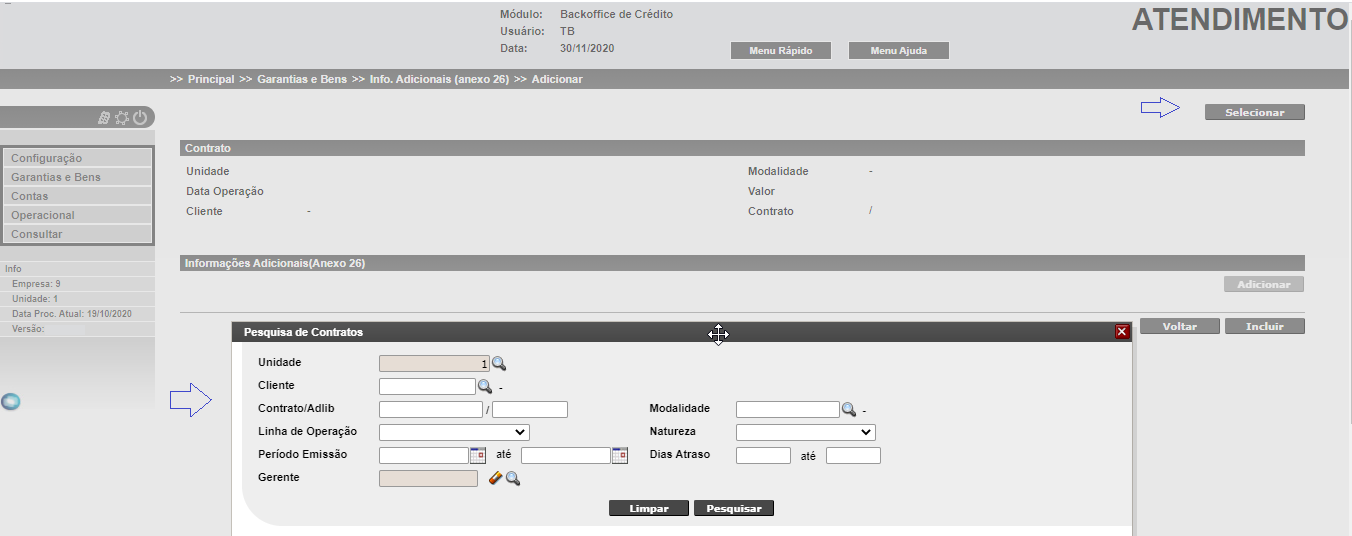Click the Unidade field in search dialog
This screenshot has width=1352, height=536.
pyautogui.click(x=434, y=364)
